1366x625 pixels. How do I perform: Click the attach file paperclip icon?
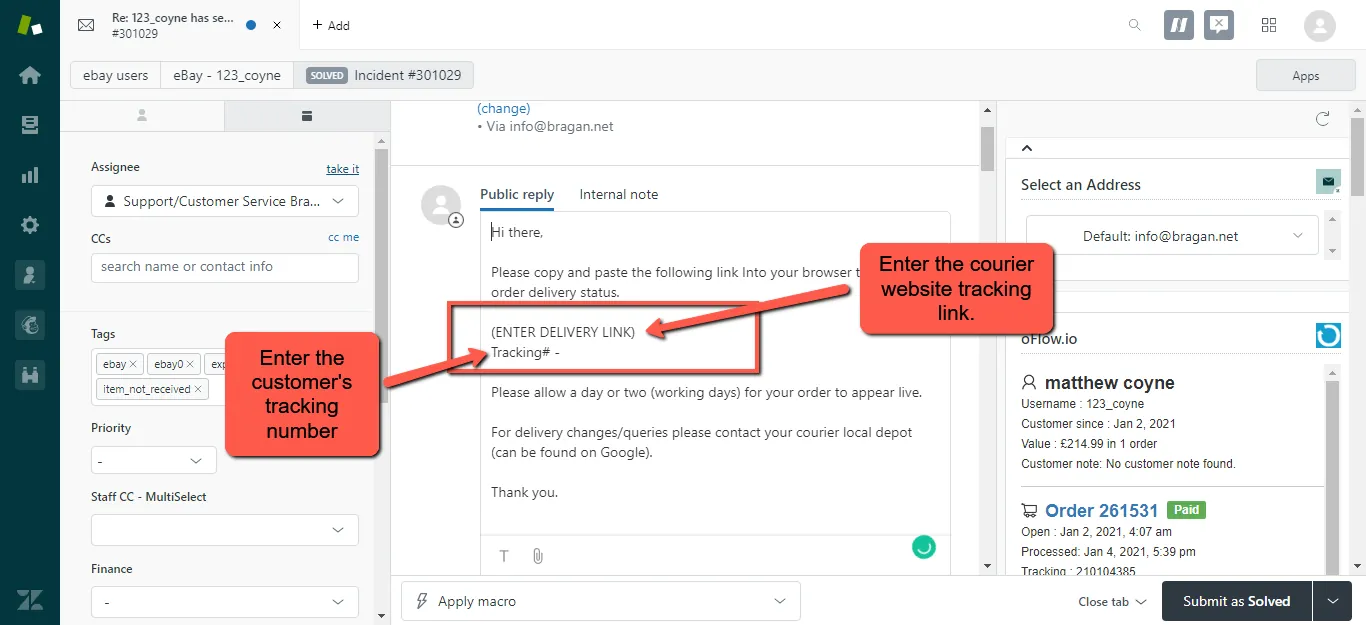pos(537,556)
